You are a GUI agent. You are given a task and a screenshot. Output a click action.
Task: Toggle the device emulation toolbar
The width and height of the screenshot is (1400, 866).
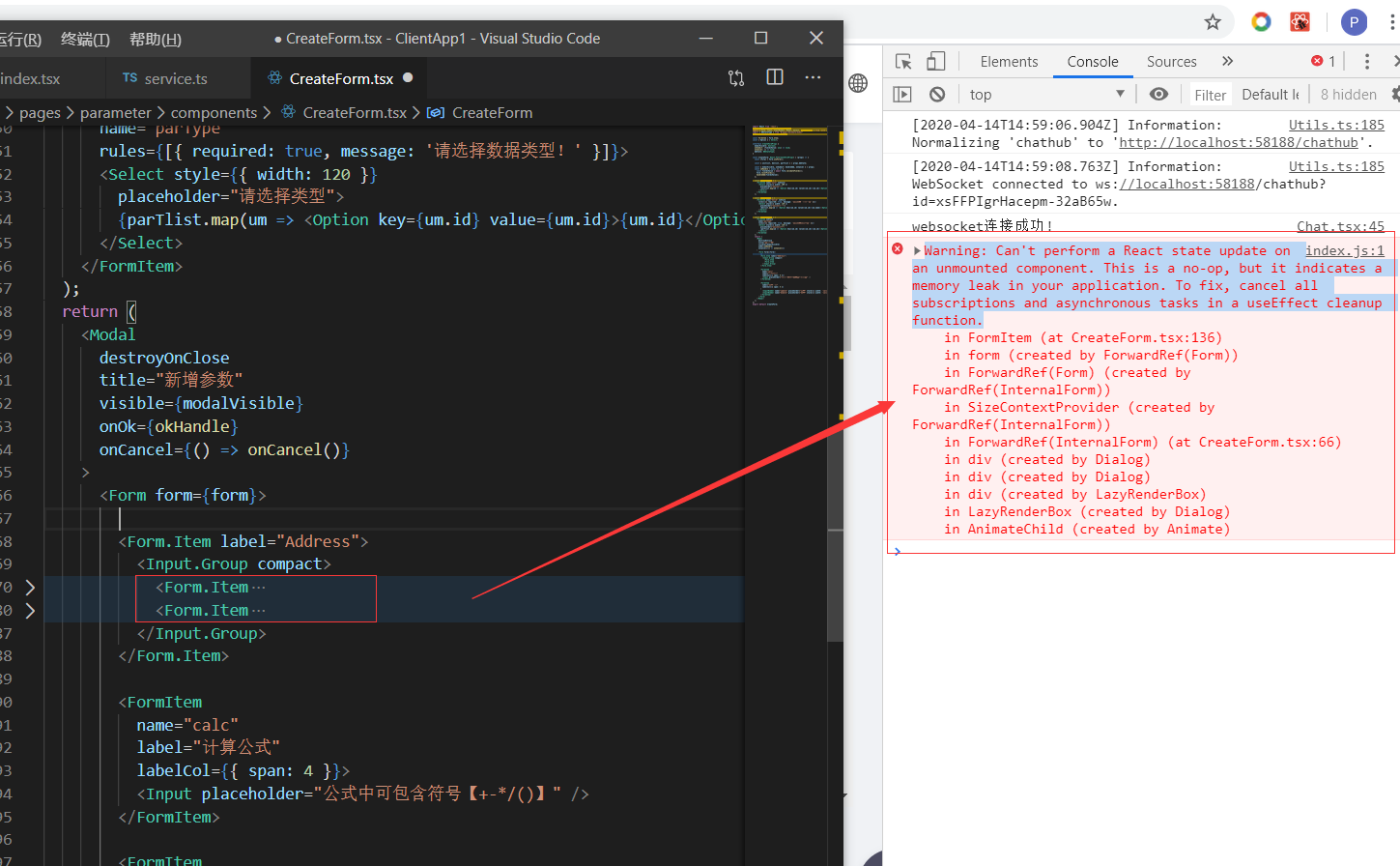click(x=935, y=60)
